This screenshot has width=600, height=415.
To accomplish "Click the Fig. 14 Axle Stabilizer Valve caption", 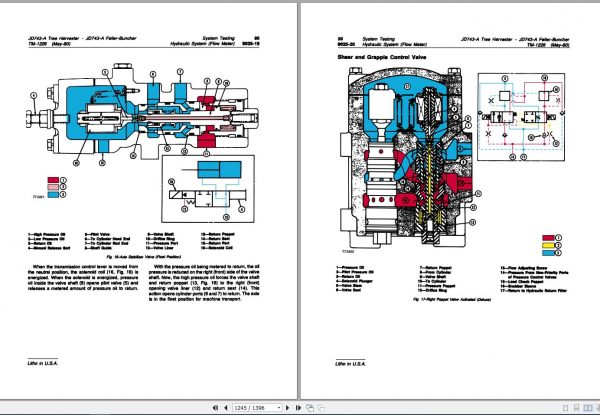I will pyautogui.click(x=142, y=257).
